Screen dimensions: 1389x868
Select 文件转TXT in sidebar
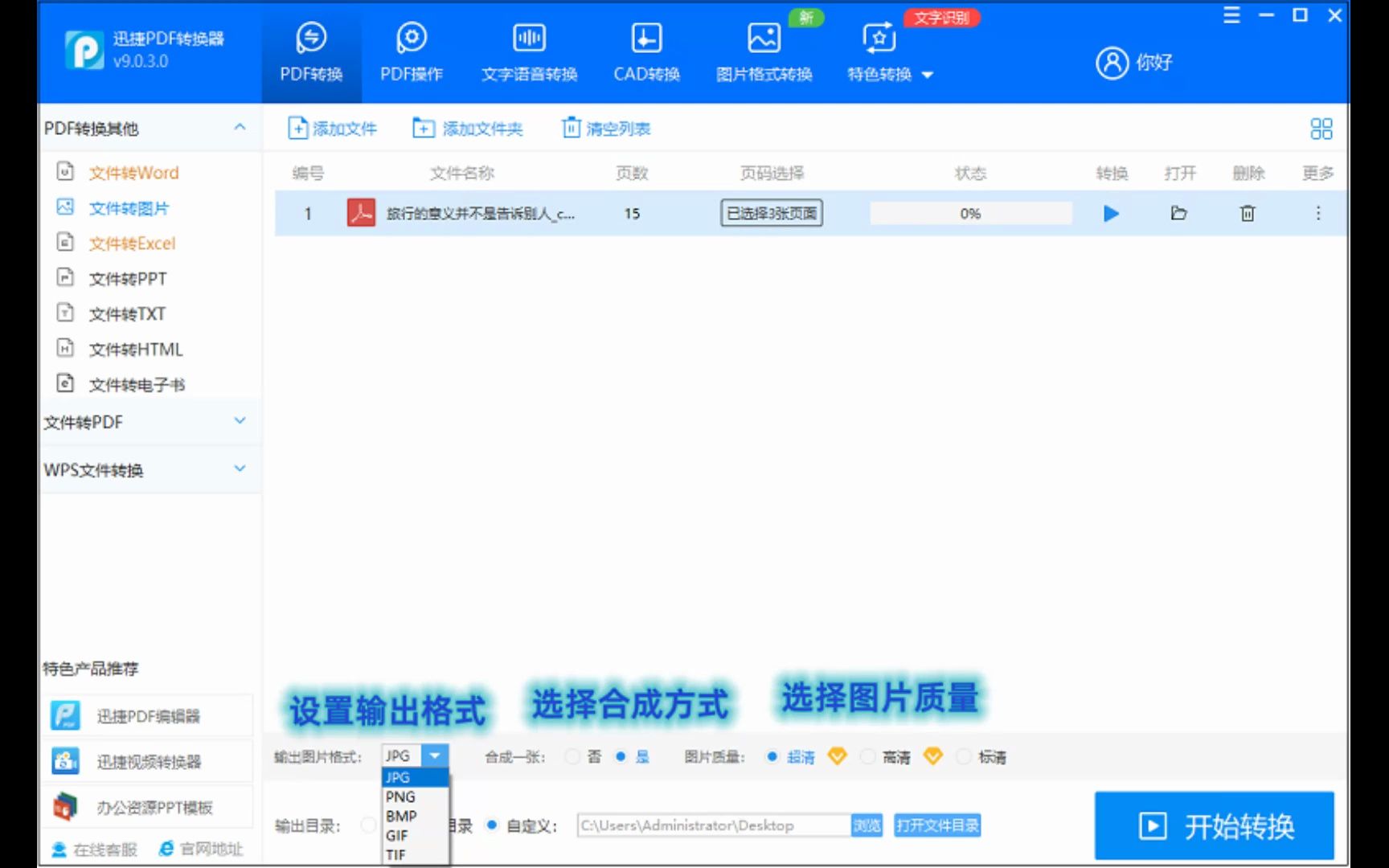pyautogui.click(x=127, y=314)
